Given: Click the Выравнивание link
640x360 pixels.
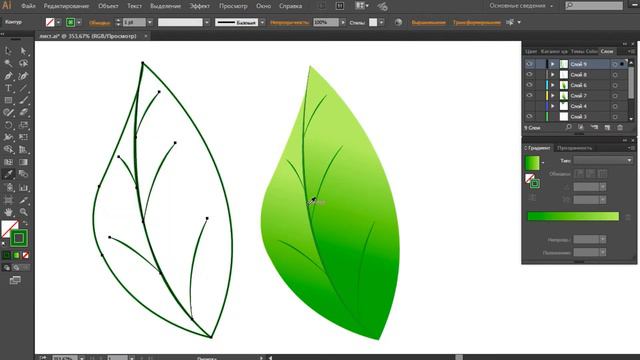Looking at the screenshot, I should [429, 22].
